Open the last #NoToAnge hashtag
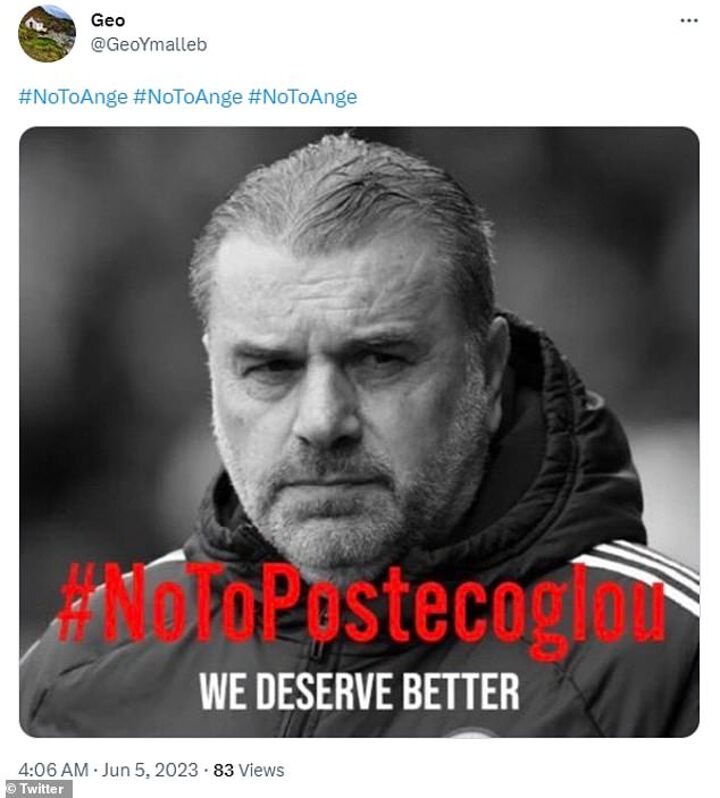Screen dimensions: 720x798 (x=302, y=97)
